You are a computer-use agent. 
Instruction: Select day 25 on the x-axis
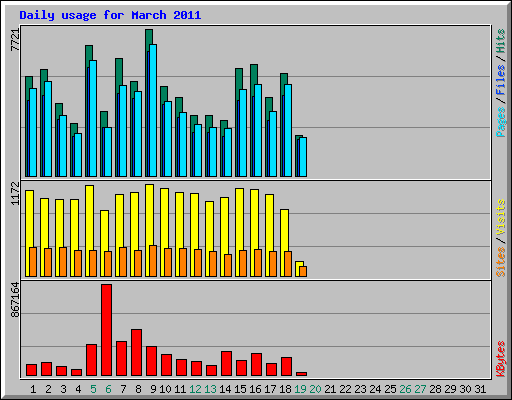coord(390,389)
